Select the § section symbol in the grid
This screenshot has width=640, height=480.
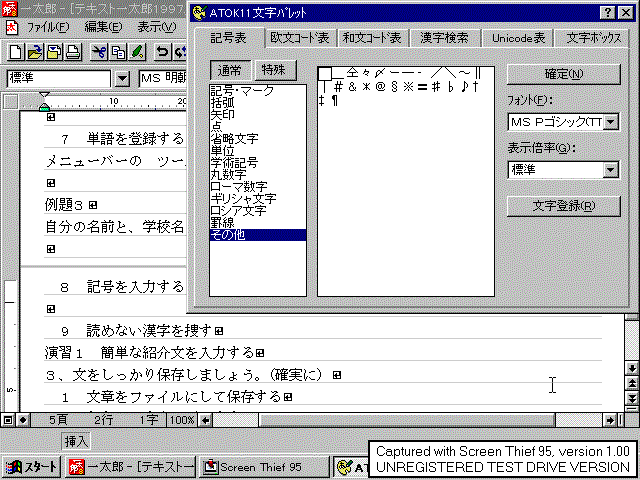(394, 87)
